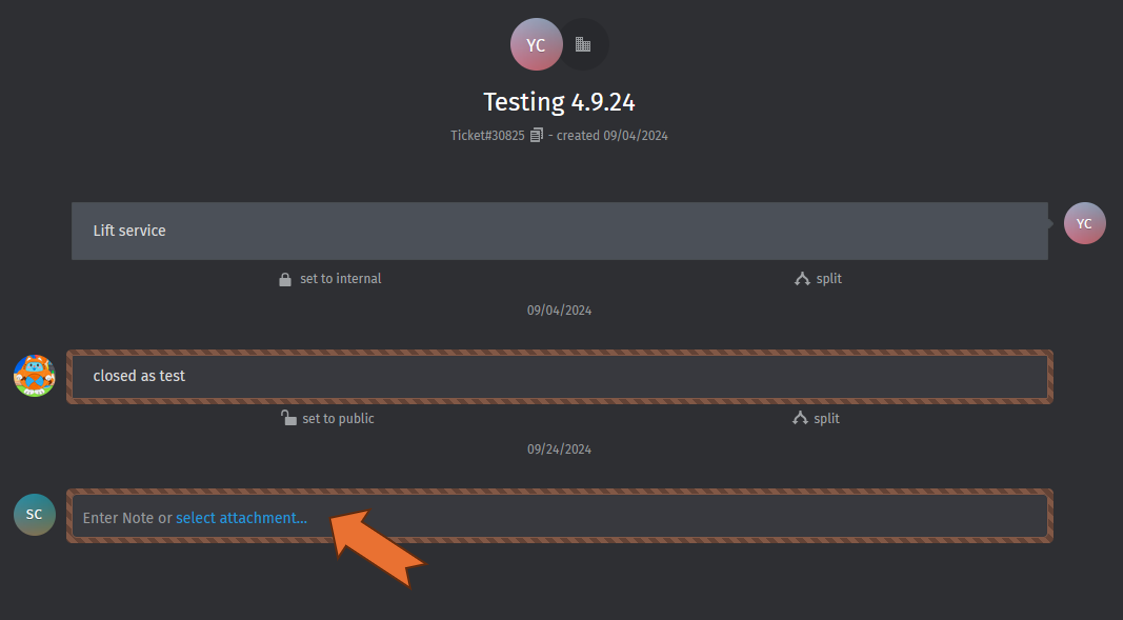Click the open lock icon under closed as test
1123x620 pixels.
coord(289,418)
